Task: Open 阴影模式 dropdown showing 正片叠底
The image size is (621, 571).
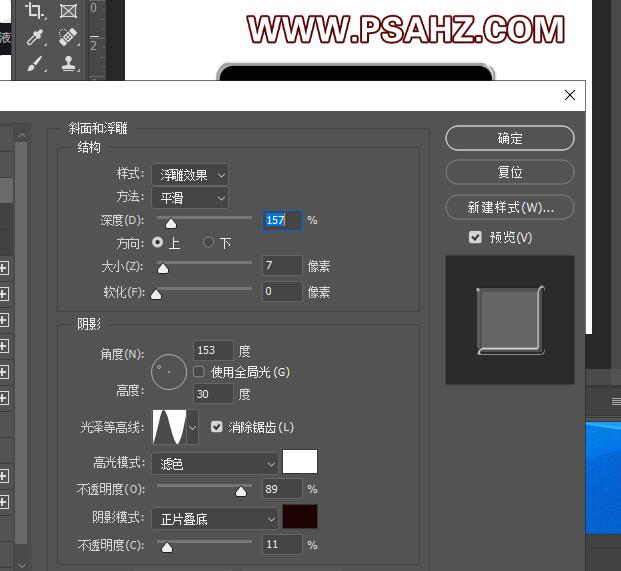Action: click(x=214, y=518)
